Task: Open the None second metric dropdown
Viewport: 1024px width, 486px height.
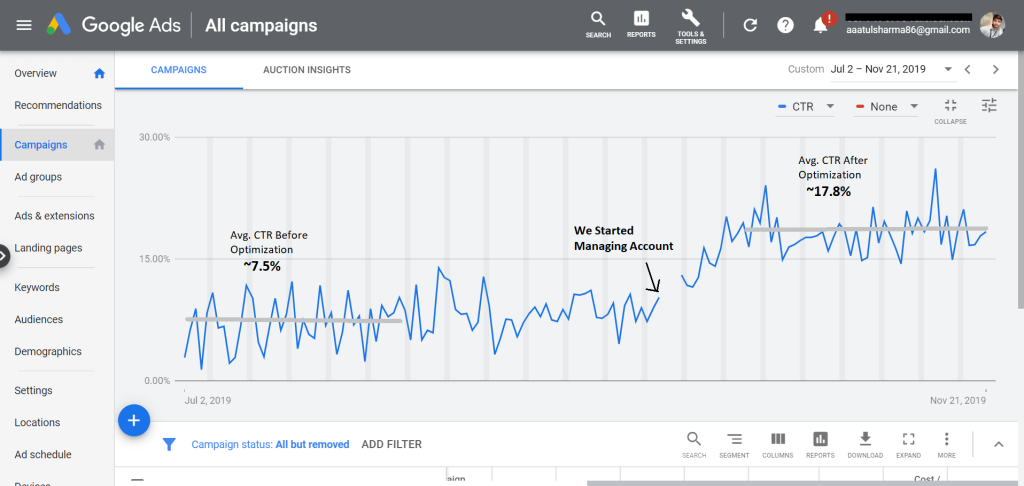Action: (x=886, y=106)
